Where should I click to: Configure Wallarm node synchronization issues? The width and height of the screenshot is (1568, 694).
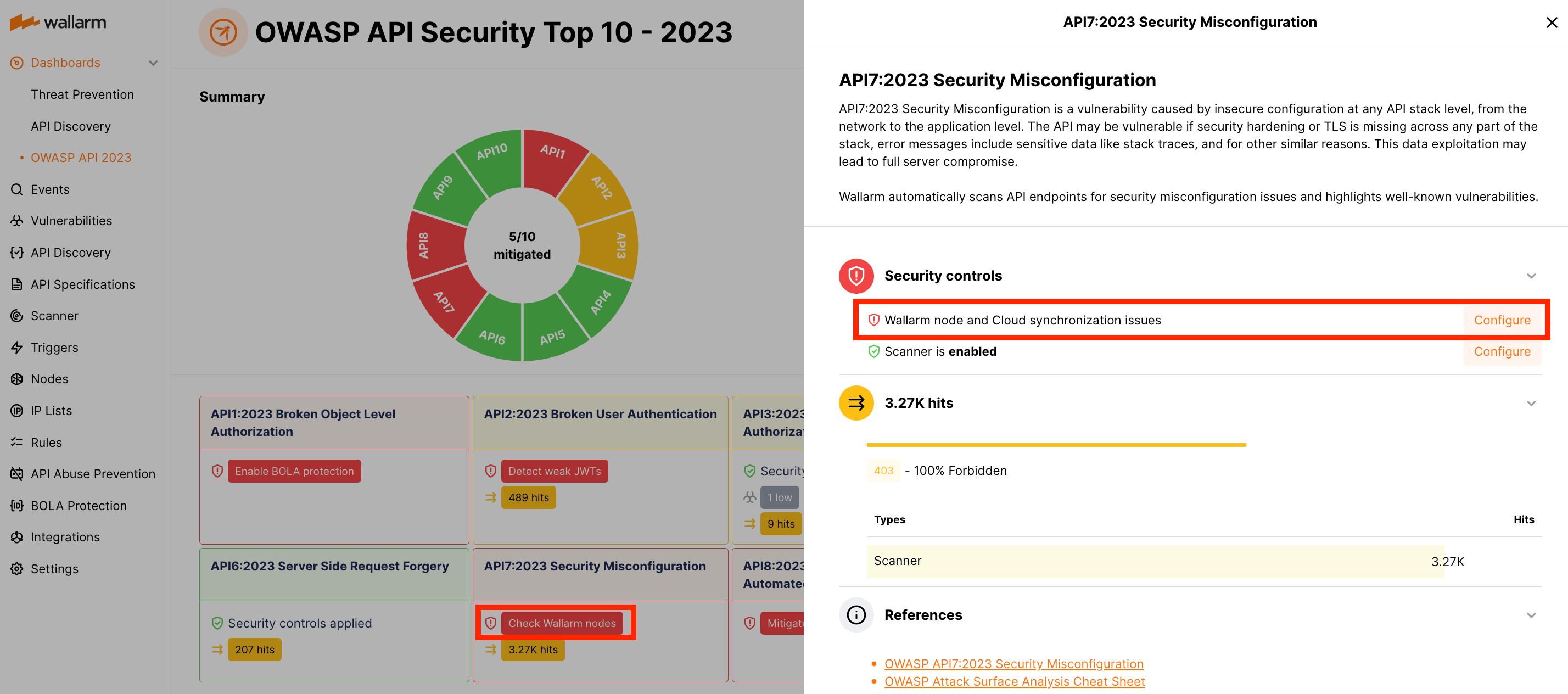click(1502, 320)
